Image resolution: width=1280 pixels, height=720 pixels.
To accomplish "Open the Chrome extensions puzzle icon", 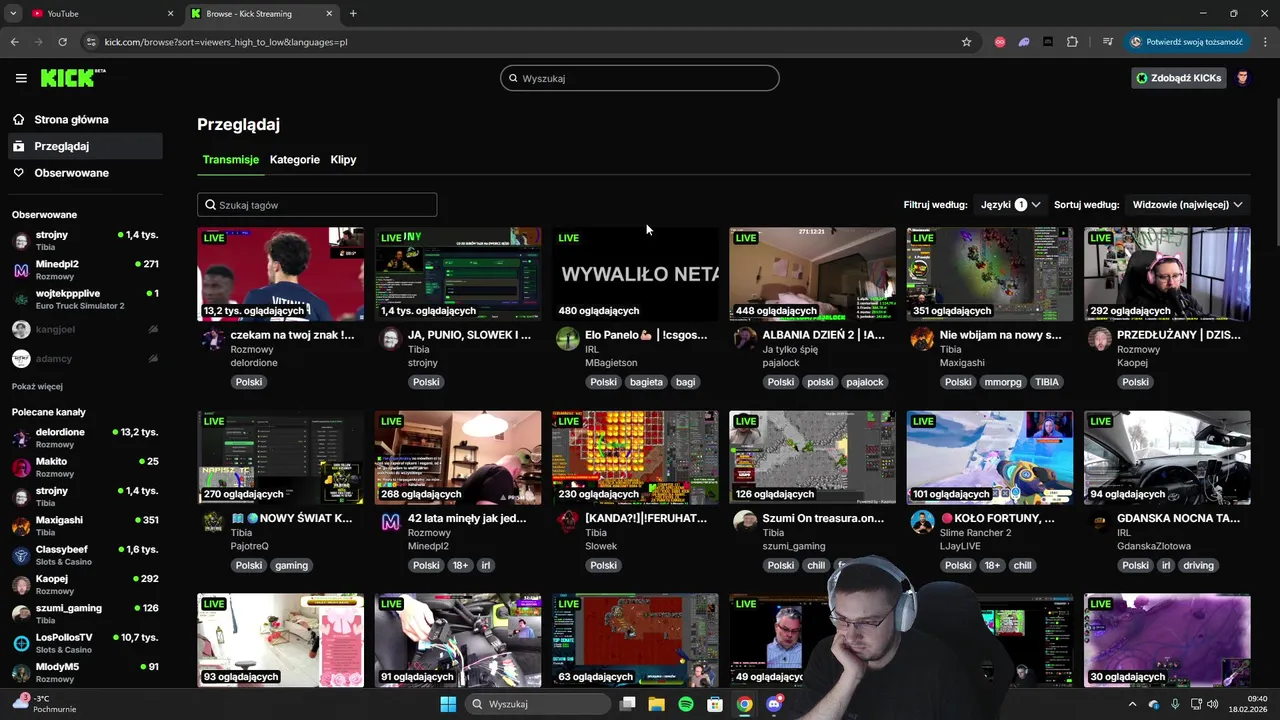I will 1072,42.
